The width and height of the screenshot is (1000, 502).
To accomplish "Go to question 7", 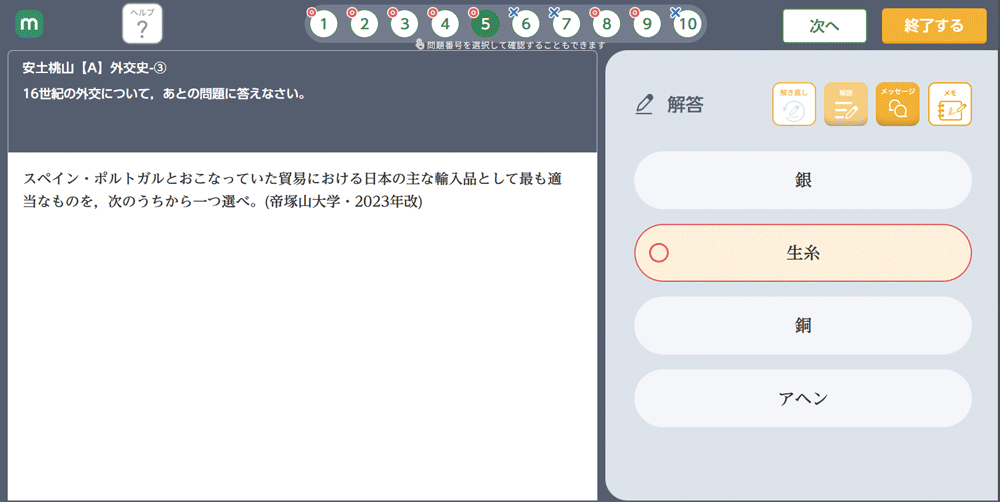I will click(566, 24).
